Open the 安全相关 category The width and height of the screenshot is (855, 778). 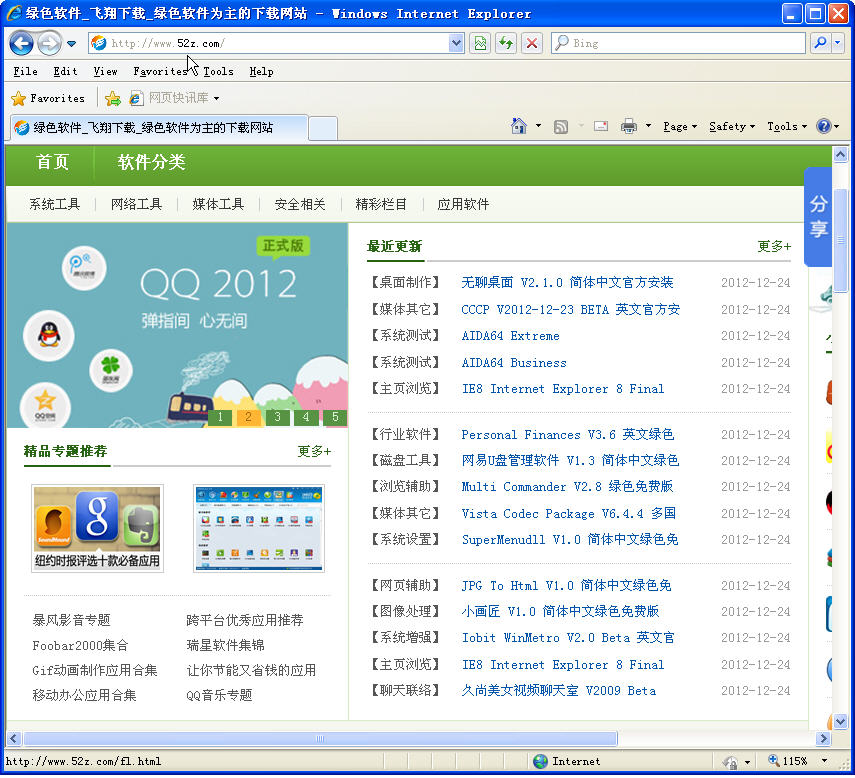(x=300, y=204)
